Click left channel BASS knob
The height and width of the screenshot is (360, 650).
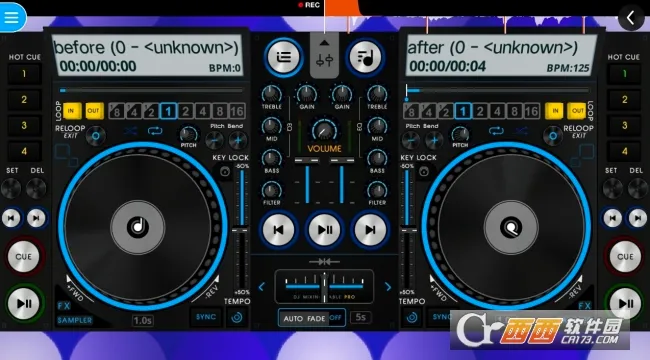pos(272,158)
